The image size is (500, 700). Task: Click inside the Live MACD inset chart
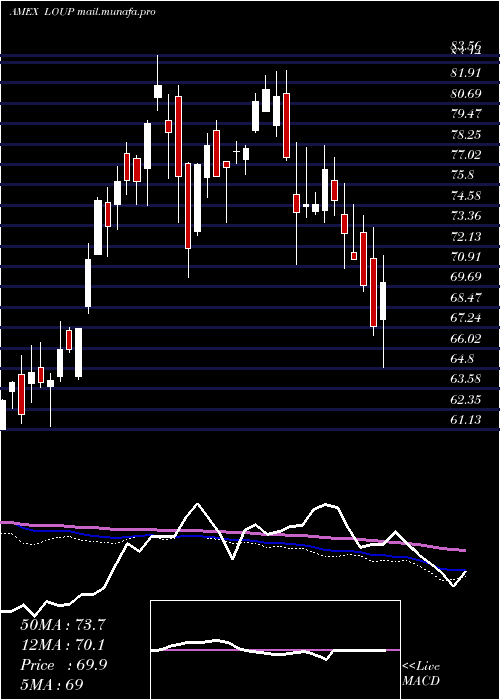click(275, 650)
